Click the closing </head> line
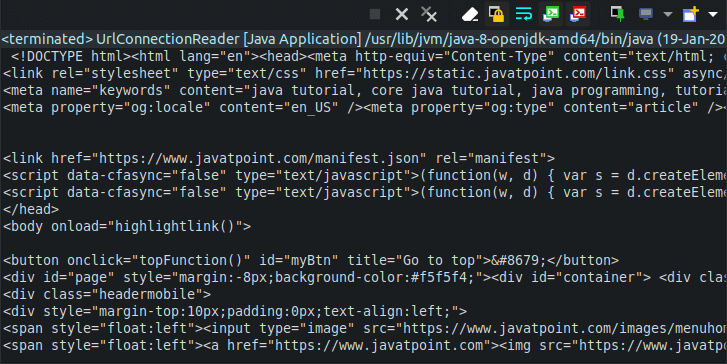Image resolution: width=727 pixels, height=364 pixels. click(x=31, y=210)
